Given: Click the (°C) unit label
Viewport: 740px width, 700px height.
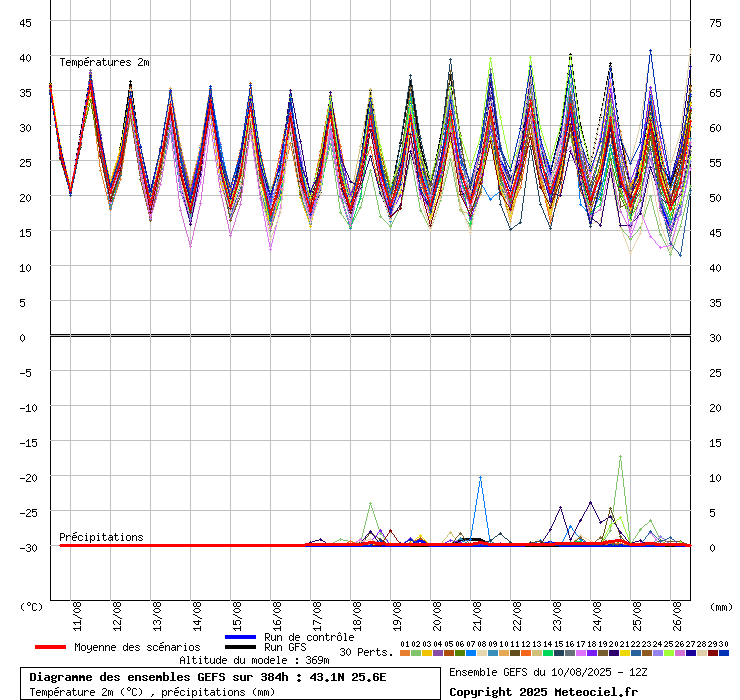Looking at the screenshot, I should point(31,607).
